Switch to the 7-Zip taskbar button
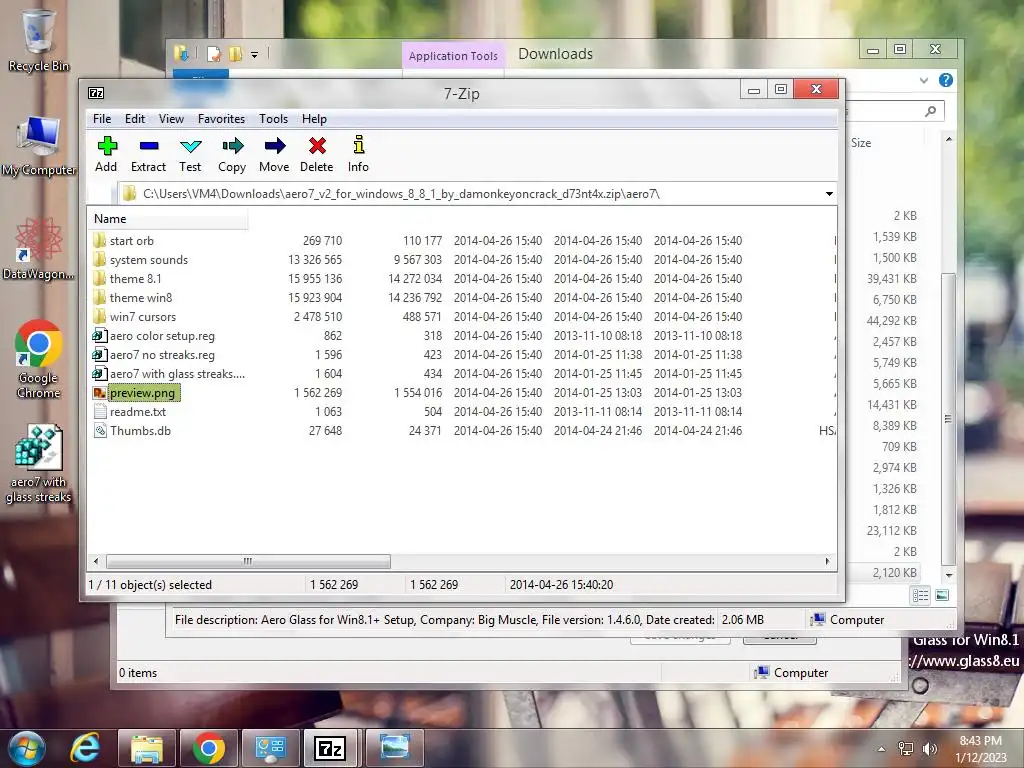Screen dimensions: 1024x768 coord(329,748)
